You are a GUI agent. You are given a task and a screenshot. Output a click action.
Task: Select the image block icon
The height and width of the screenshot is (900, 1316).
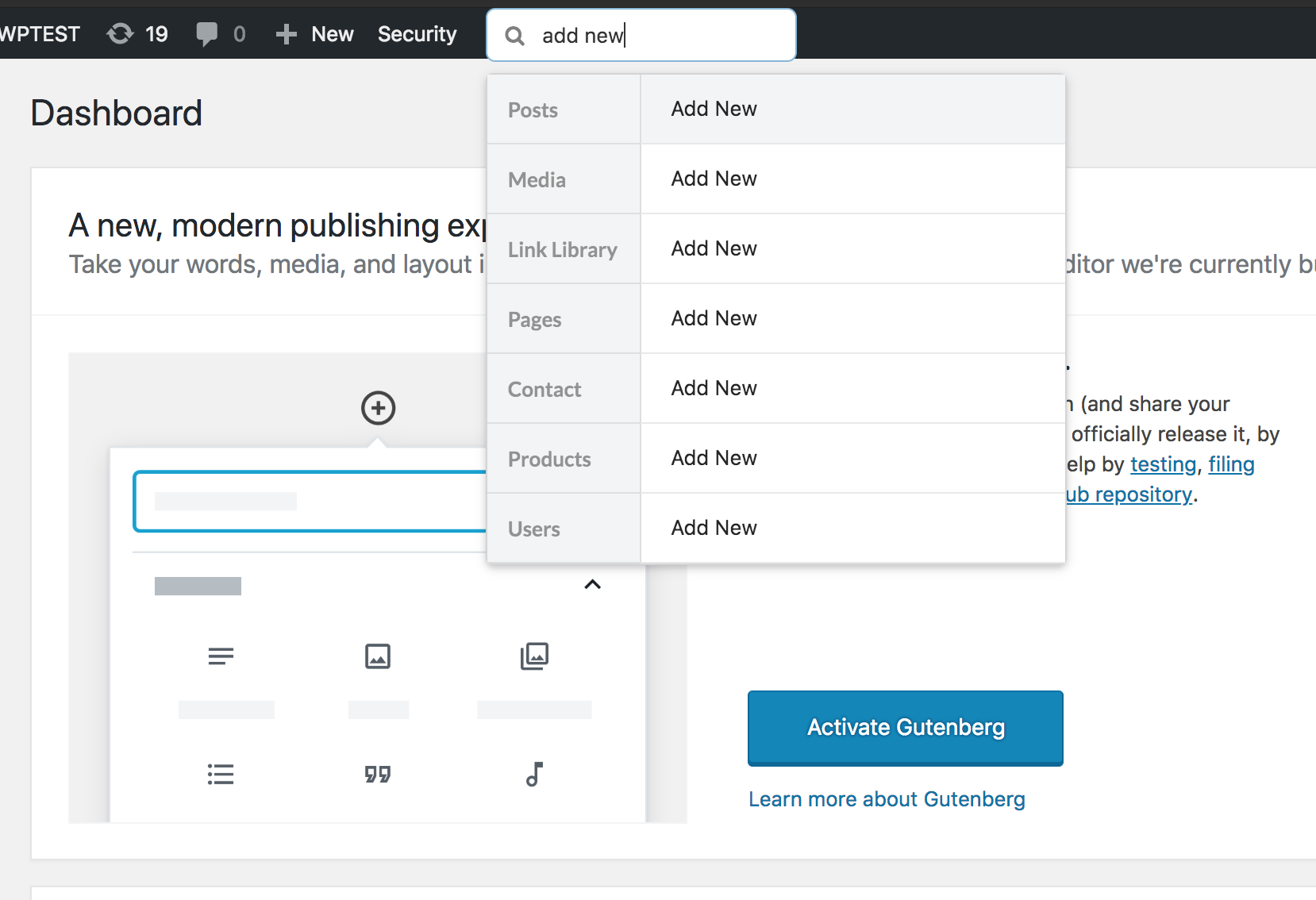click(x=378, y=656)
